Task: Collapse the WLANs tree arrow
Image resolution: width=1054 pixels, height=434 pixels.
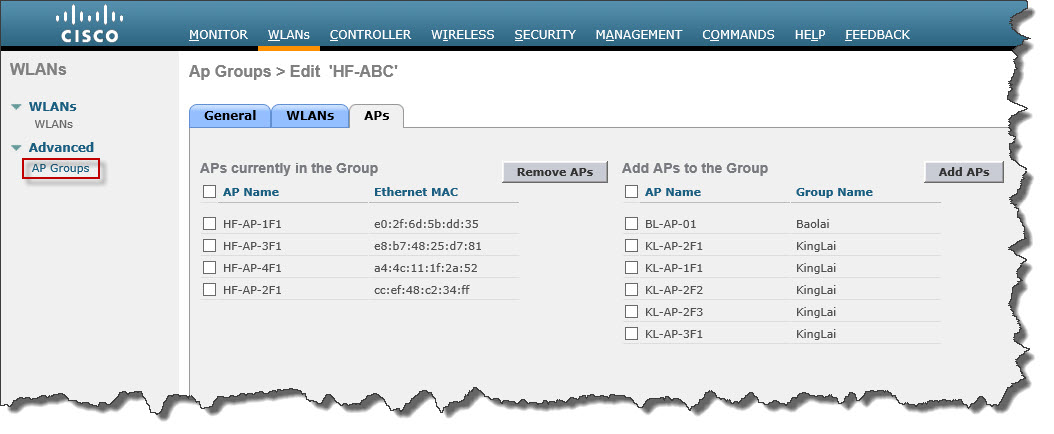Action: tap(16, 107)
